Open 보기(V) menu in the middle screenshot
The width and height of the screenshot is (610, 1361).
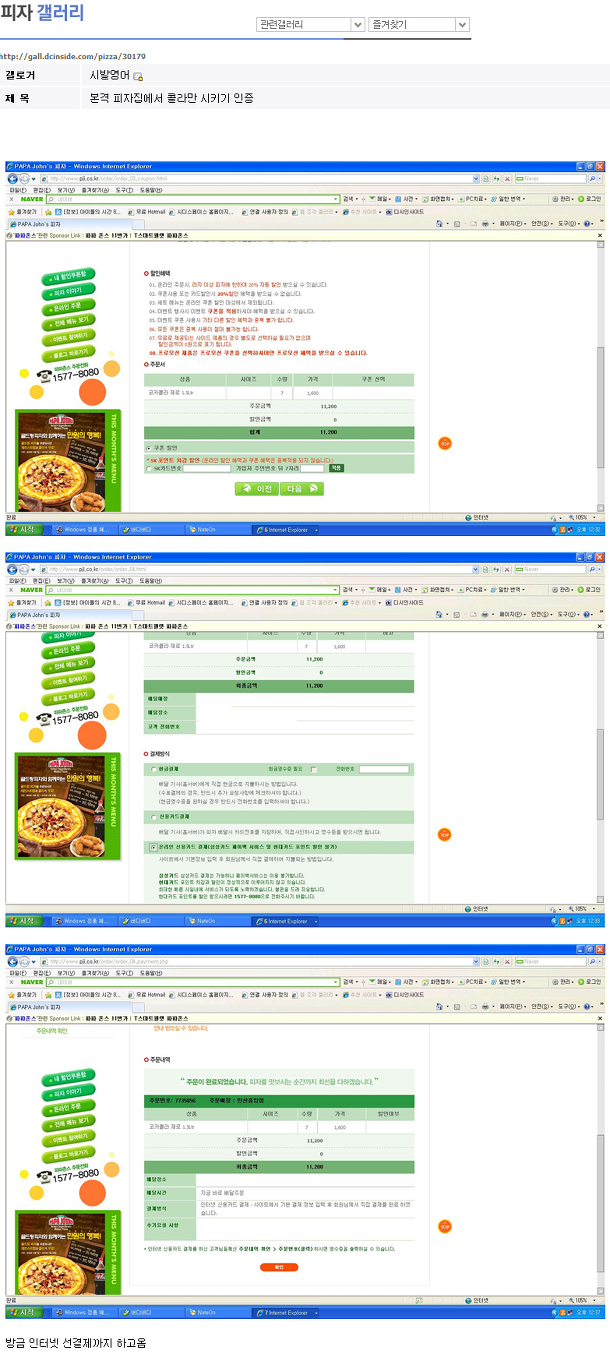click(x=66, y=580)
